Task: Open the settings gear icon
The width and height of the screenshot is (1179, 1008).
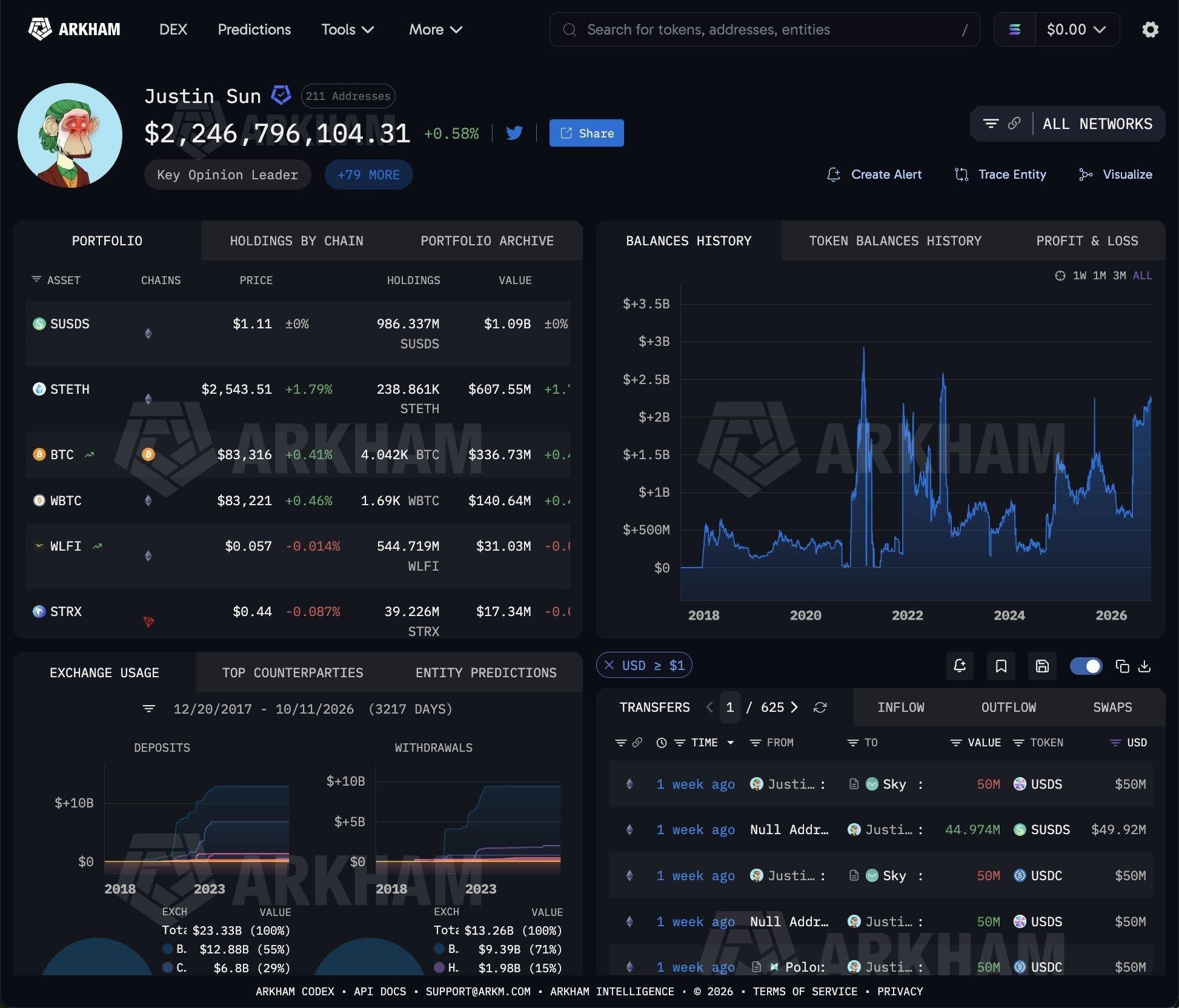Action: pyautogui.click(x=1150, y=30)
